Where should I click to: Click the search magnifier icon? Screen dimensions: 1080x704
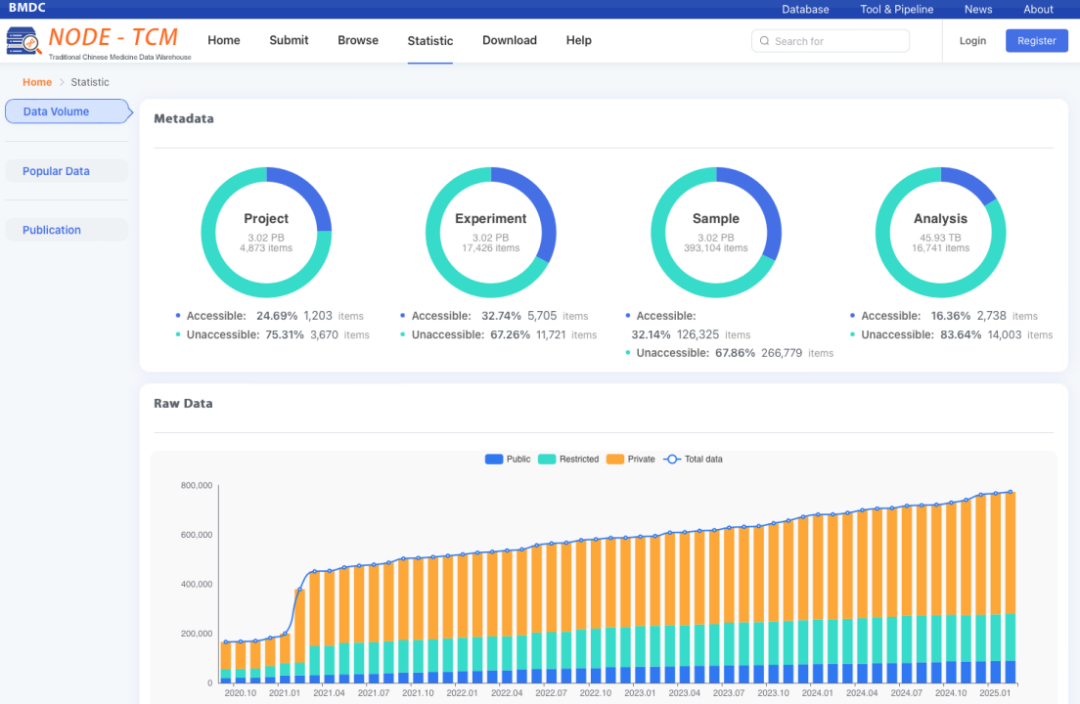[764, 41]
